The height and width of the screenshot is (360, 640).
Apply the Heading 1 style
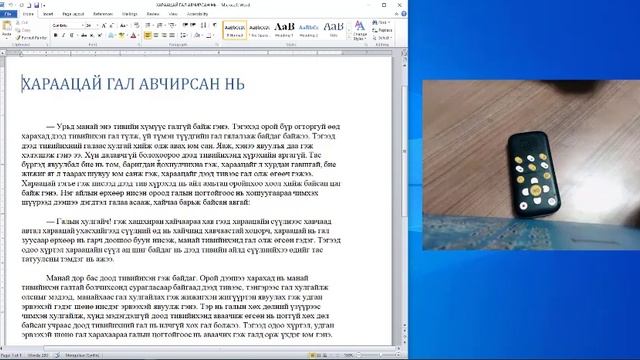(284, 30)
